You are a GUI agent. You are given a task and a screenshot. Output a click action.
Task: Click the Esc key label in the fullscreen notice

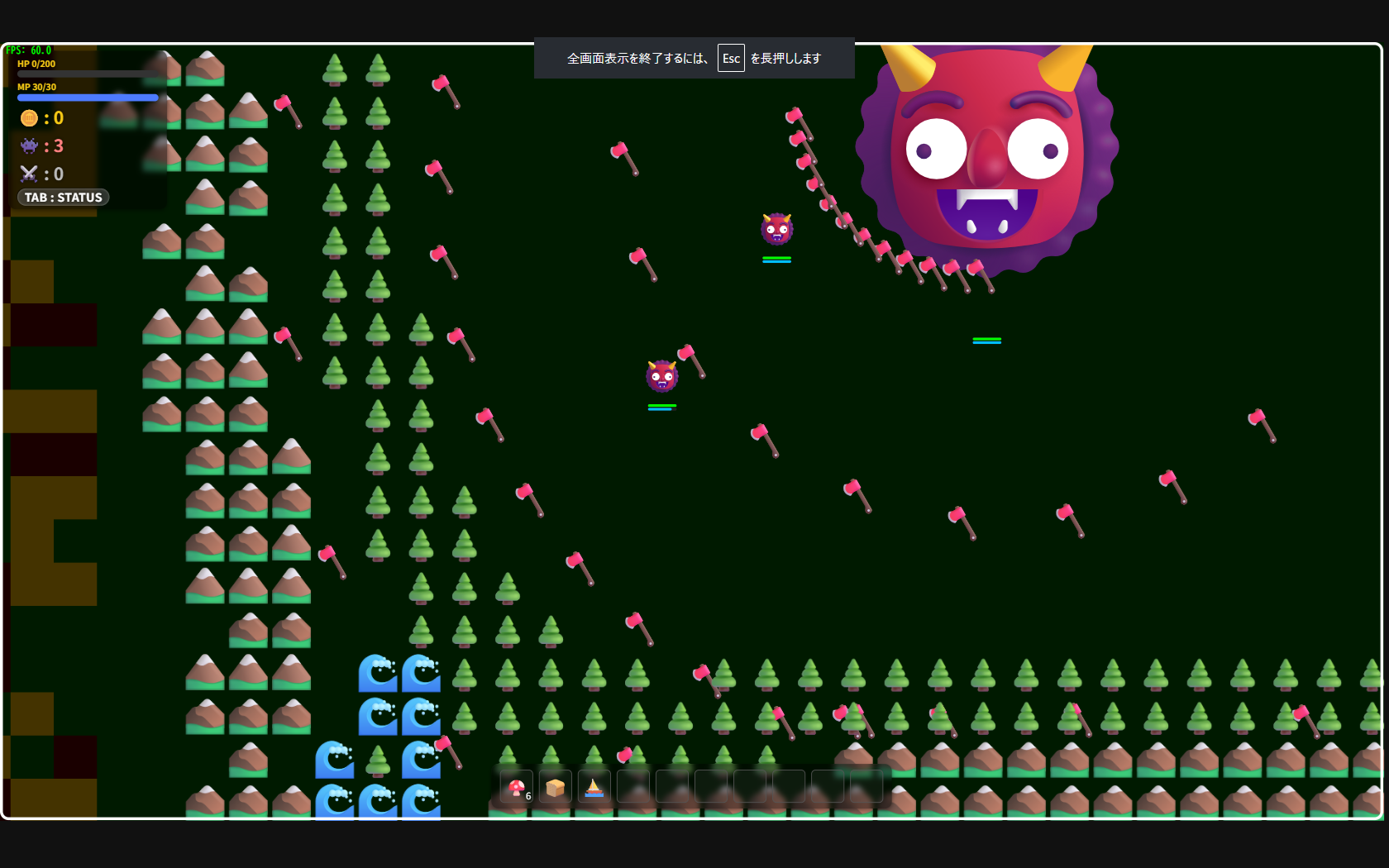point(731,58)
